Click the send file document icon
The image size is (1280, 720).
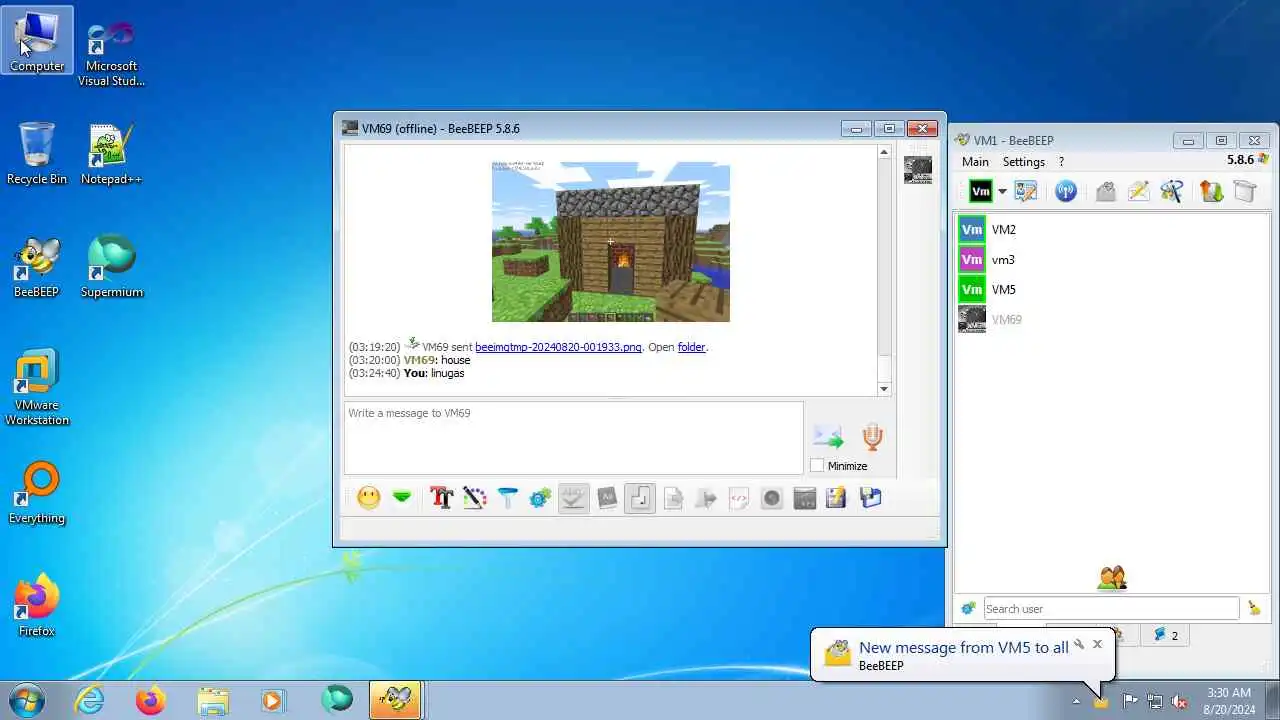tap(673, 498)
